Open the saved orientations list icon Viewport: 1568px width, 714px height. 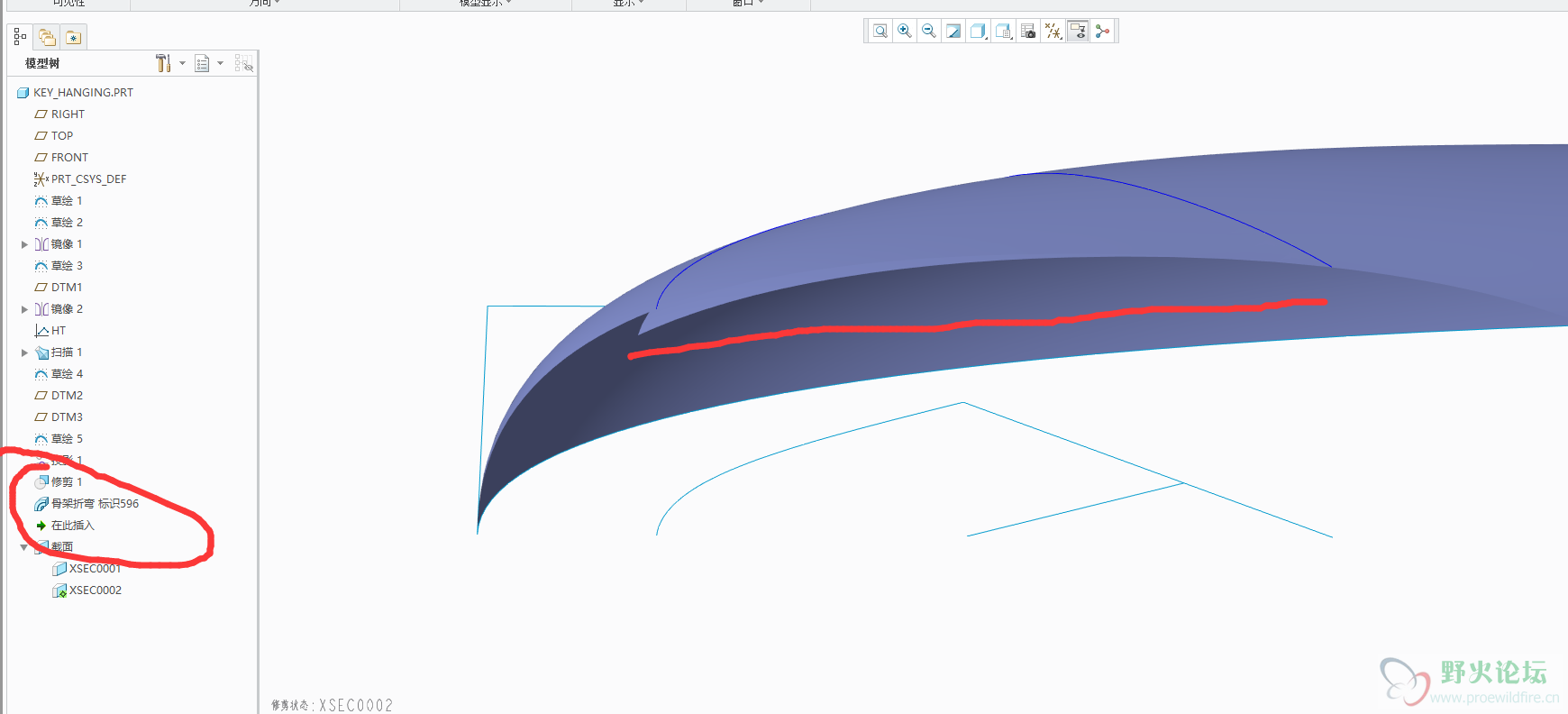1004,32
